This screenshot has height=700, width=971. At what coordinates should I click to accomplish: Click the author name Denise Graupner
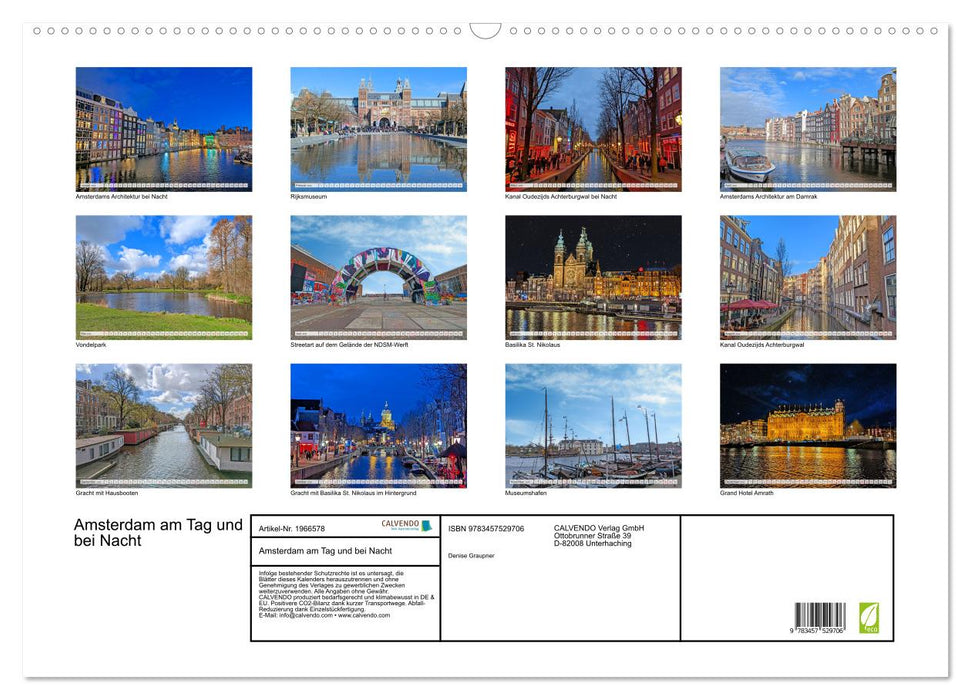coord(472,555)
